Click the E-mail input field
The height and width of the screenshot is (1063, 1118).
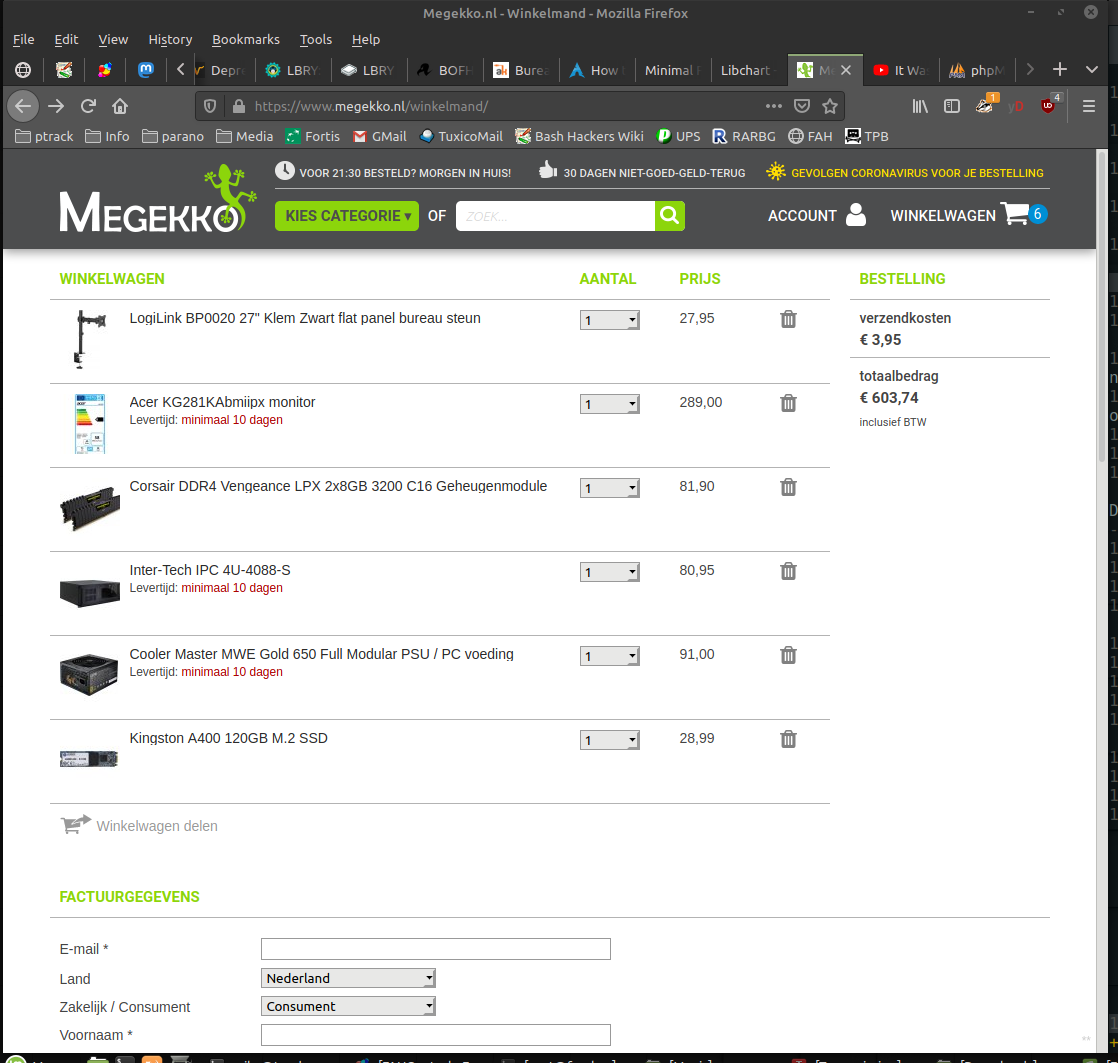click(436, 949)
